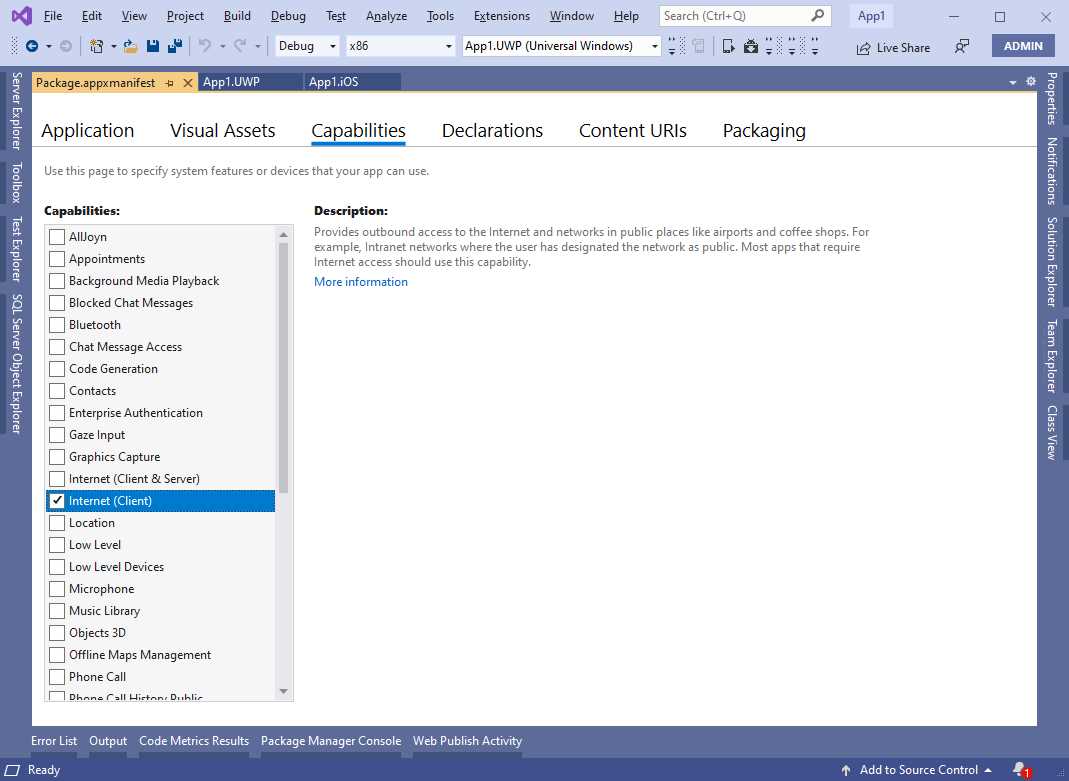
Task: Open the App1.UWP startup project dropdown
Action: (x=654, y=45)
